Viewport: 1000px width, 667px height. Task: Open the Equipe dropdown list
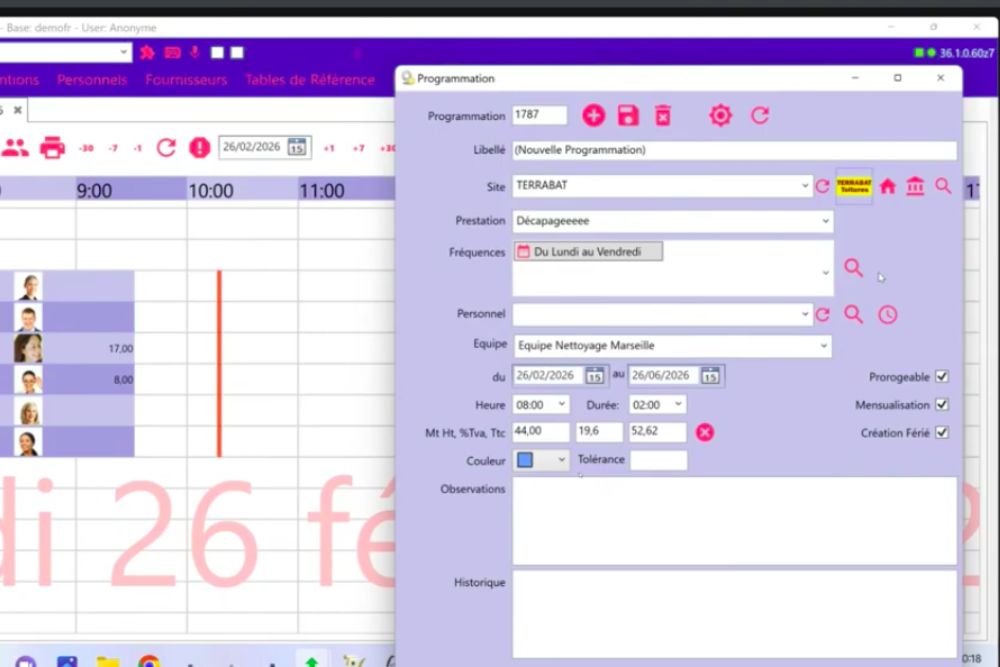coord(824,346)
